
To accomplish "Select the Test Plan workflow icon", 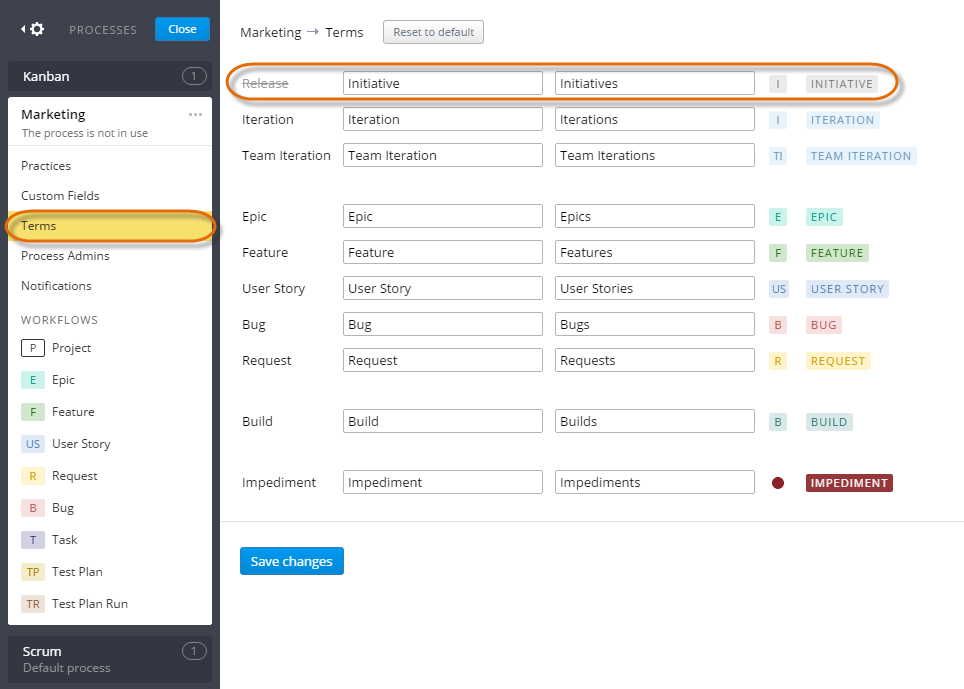I will [x=31, y=571].
